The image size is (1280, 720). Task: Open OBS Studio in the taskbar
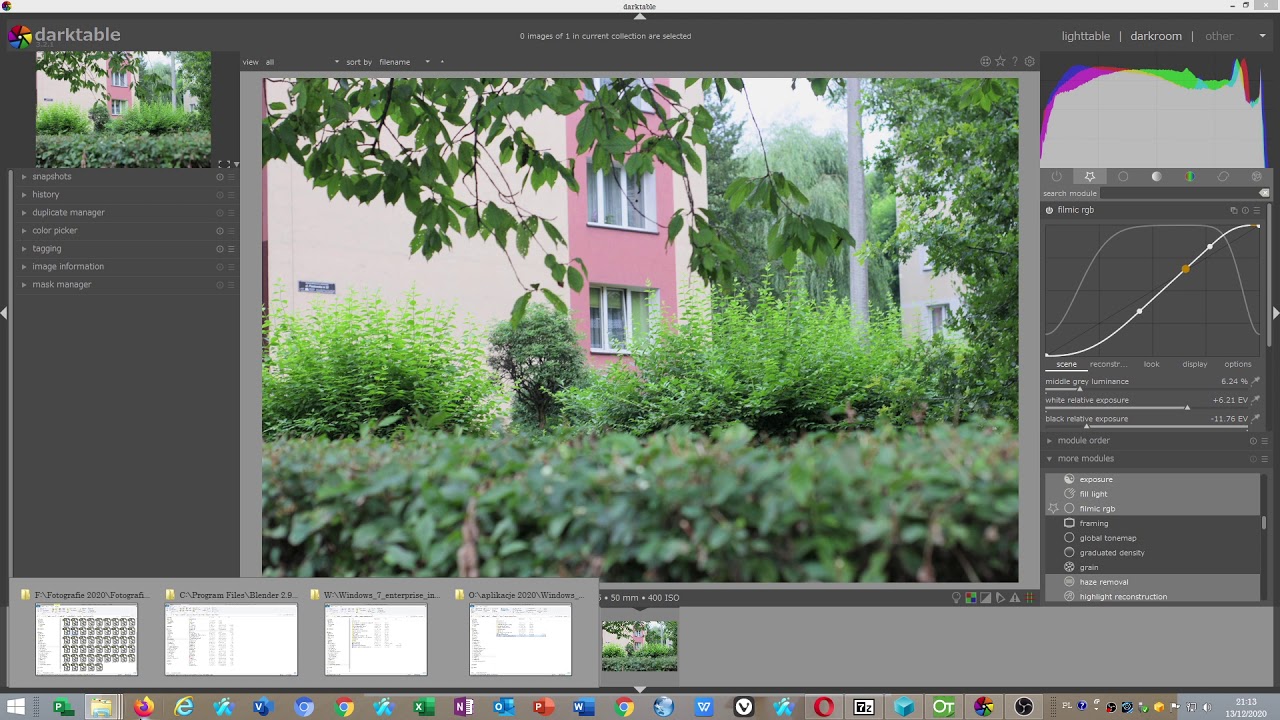click(1024, 707)
